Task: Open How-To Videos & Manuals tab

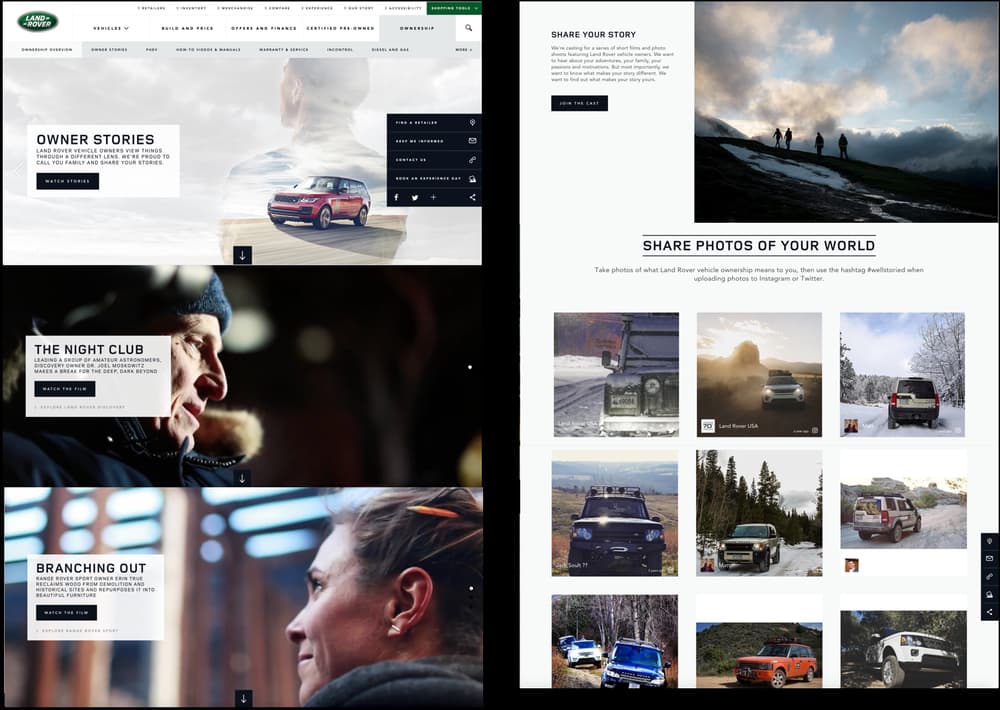Action: click(209, 49)
